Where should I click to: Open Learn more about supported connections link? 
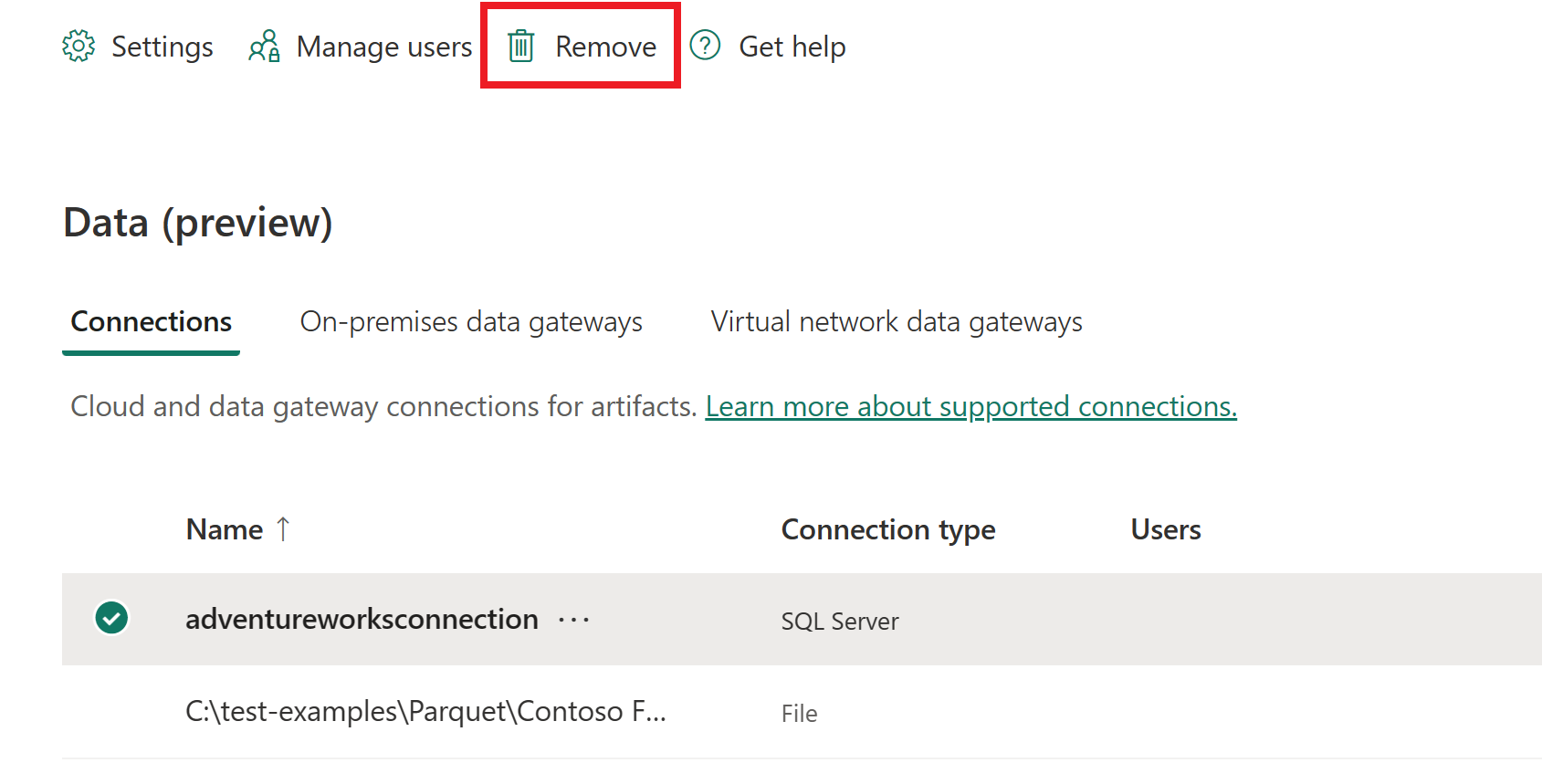pyautogui.click(x=970, y=406)
